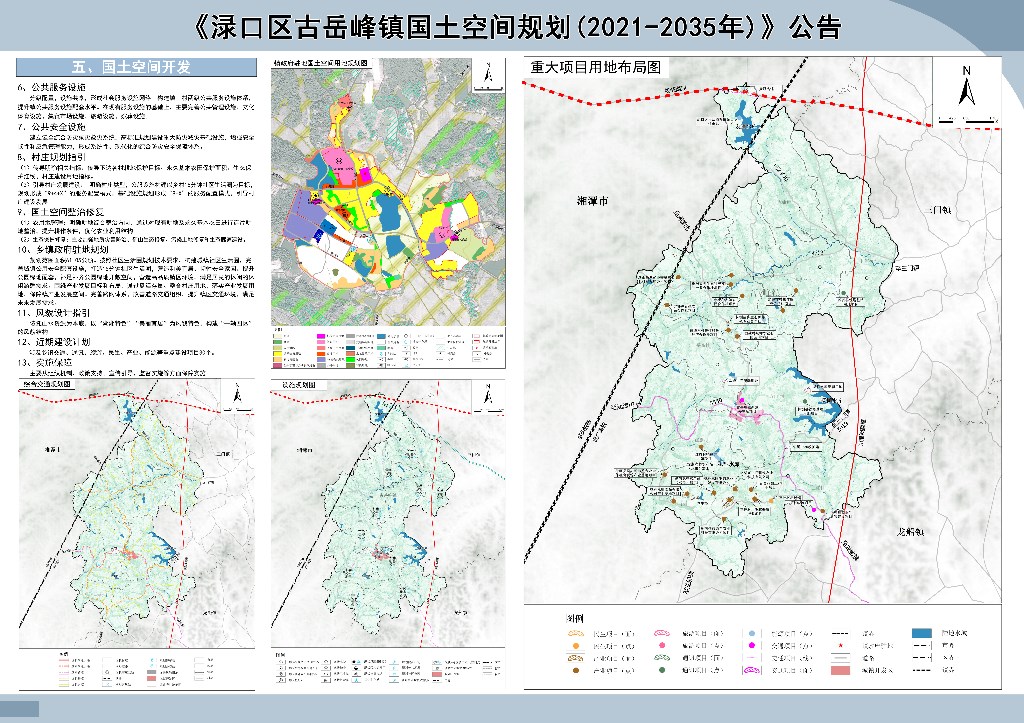
Task: Click the 龙船镇 label on the large map
Action: 909,532
